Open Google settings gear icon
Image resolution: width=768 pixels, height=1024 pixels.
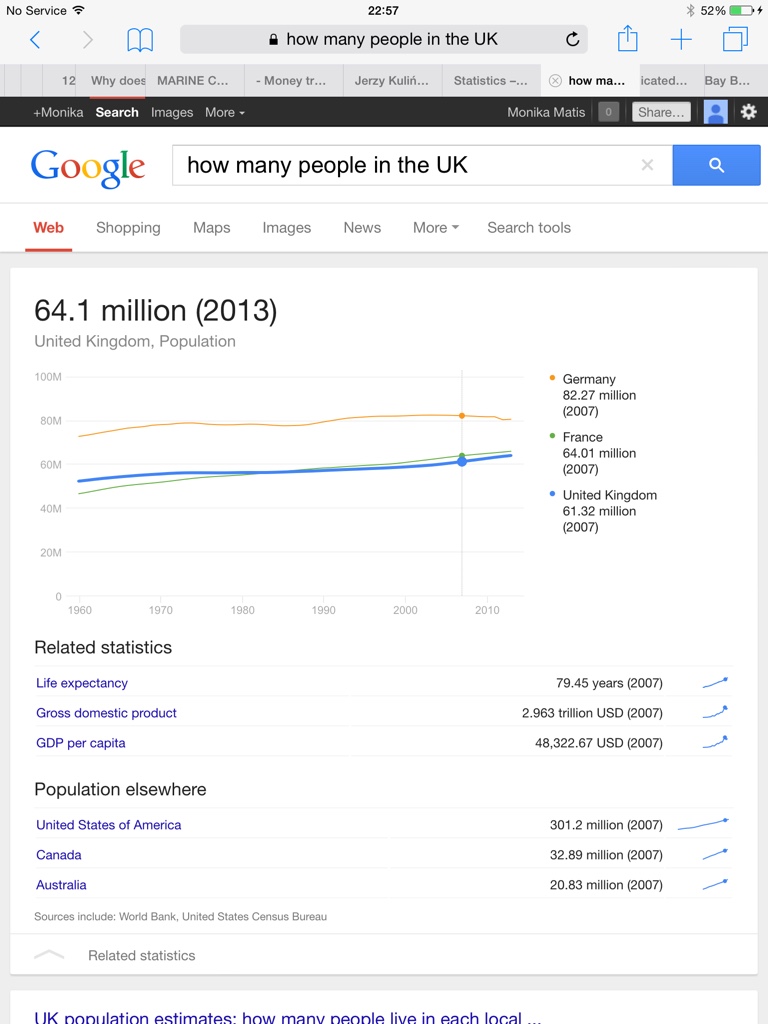(748, 112)
